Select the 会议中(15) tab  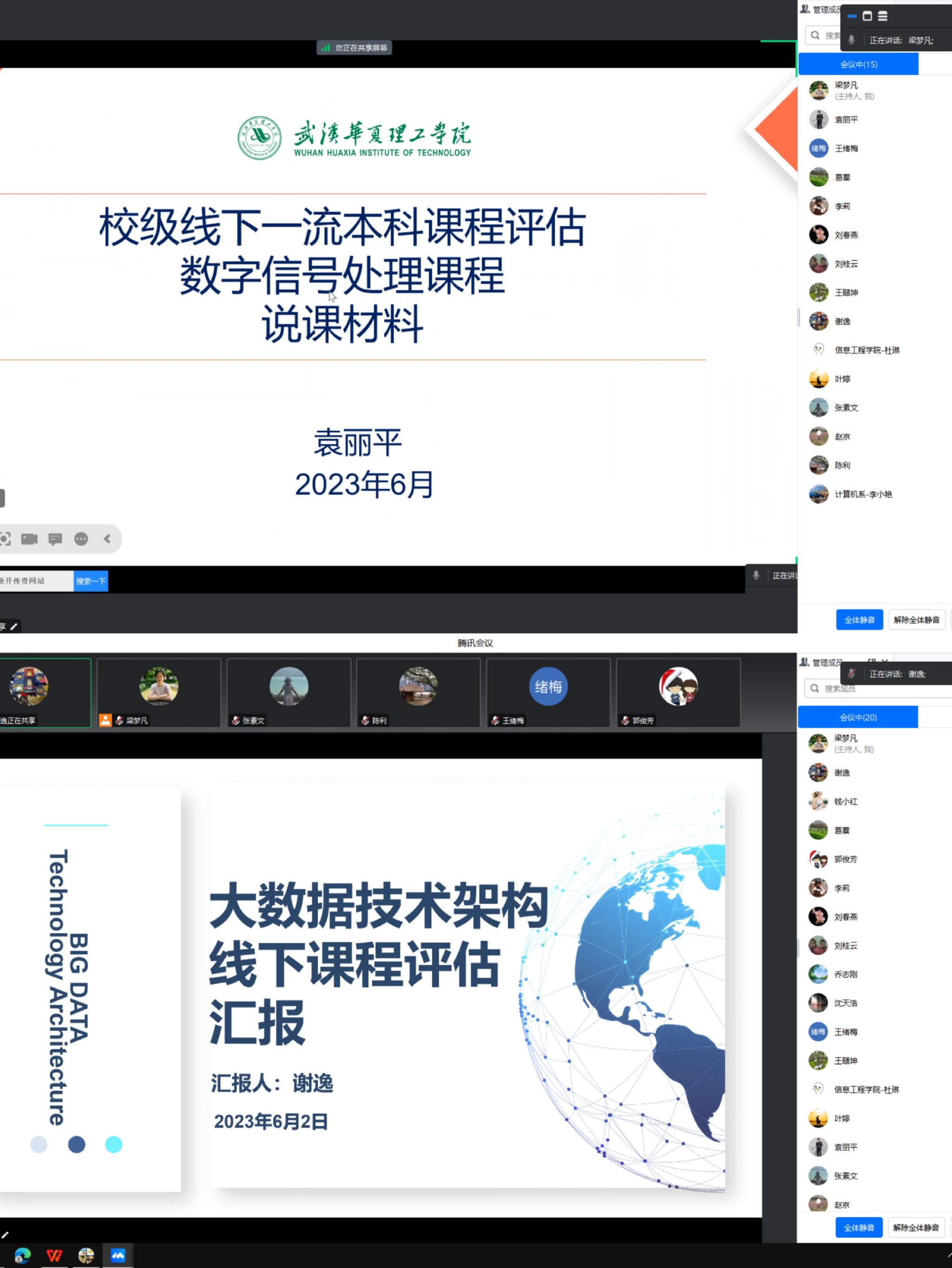tap(858, 64)
